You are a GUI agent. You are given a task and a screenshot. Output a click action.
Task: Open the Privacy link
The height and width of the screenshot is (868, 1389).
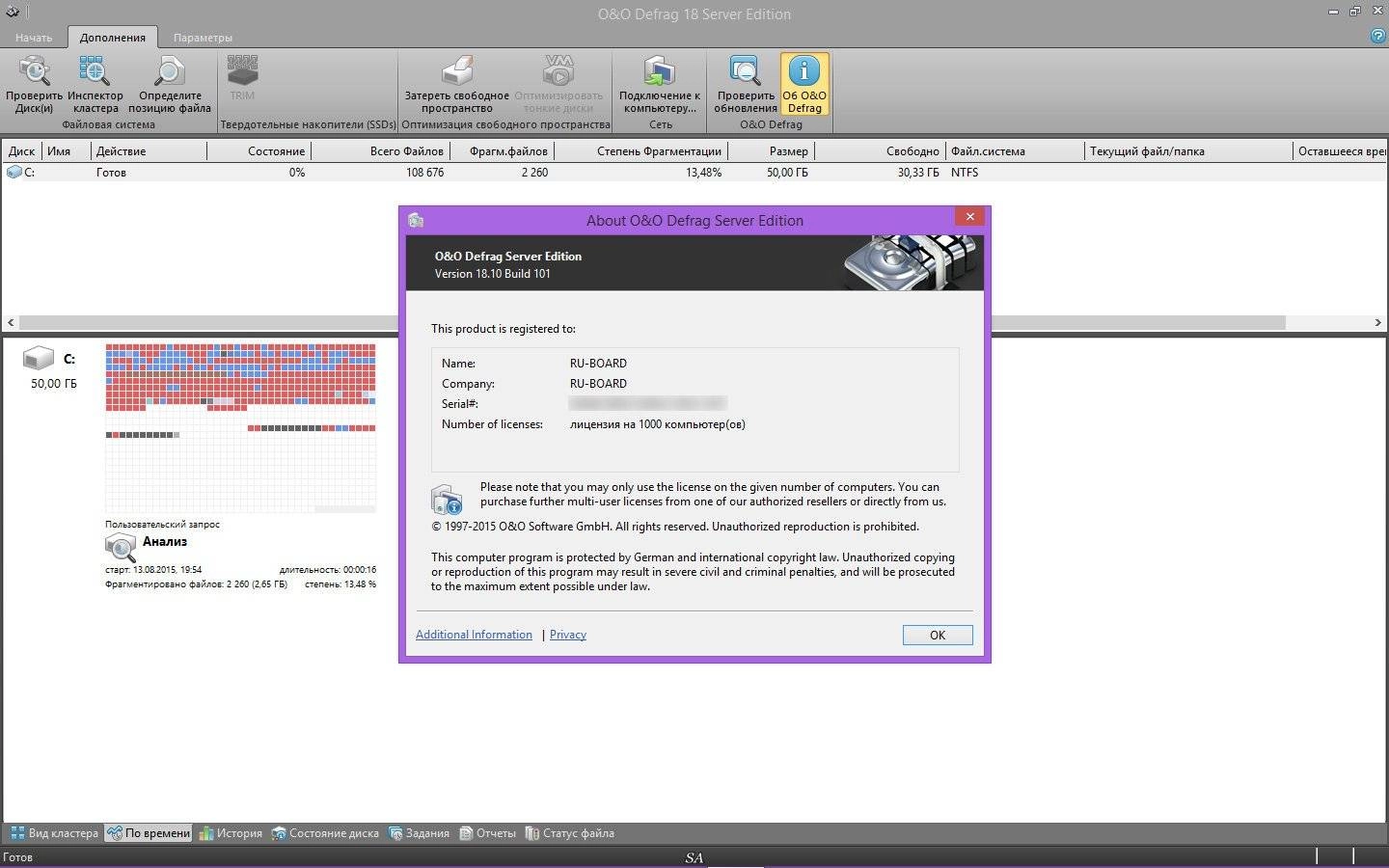(x=568, y=635)
